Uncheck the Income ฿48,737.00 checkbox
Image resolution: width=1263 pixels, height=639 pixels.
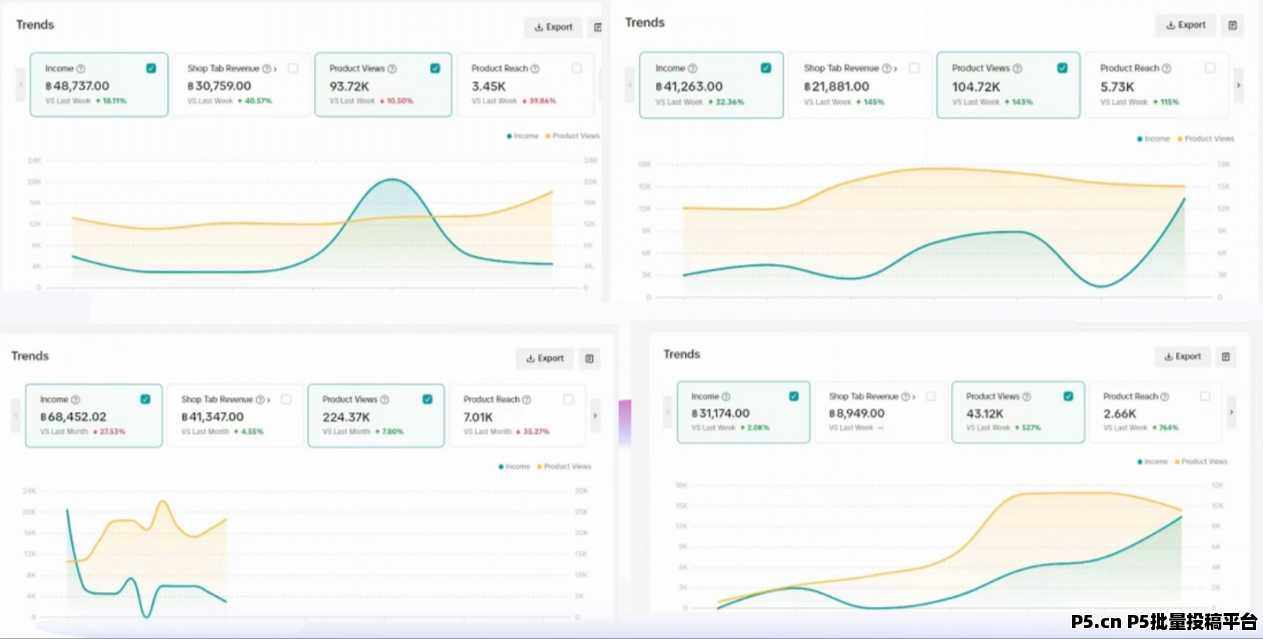point(151,68)
